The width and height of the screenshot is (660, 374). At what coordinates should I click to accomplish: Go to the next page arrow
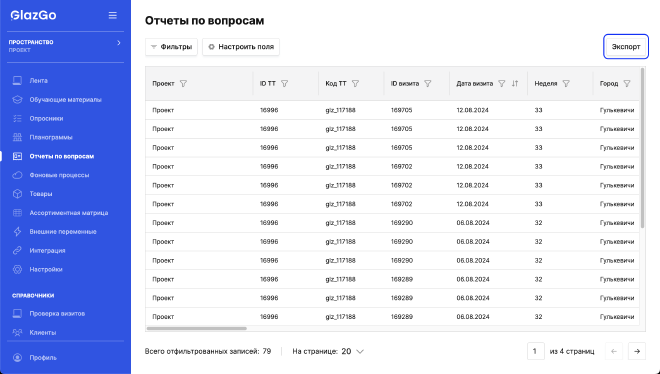coord(637,351)
